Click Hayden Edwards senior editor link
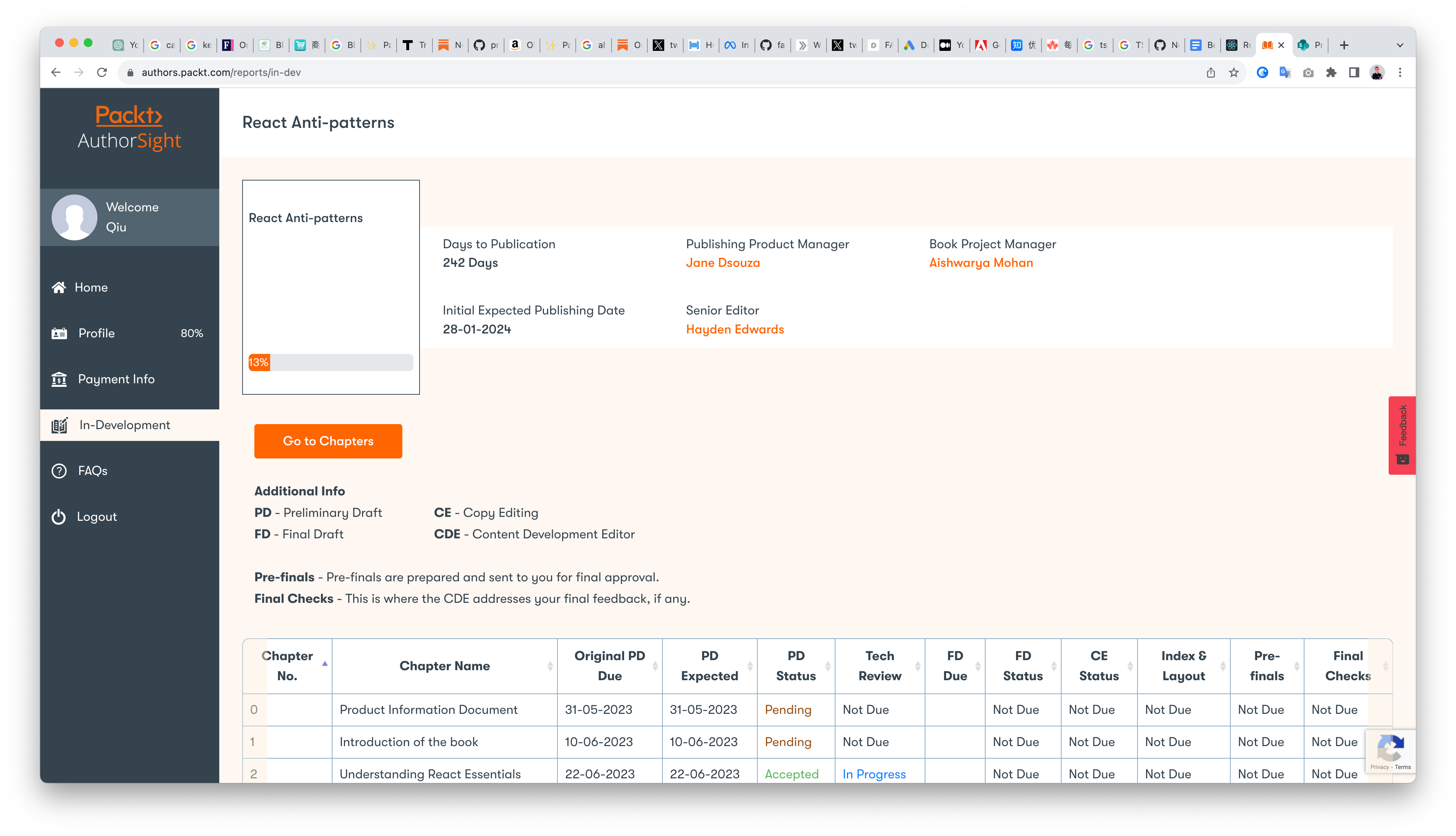This screenshot has width=1456, height=836. 735,330
